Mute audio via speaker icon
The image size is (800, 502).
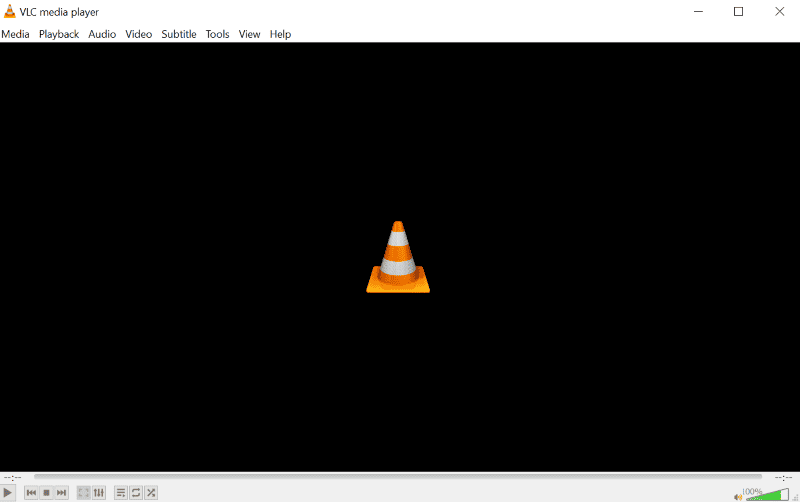(x=738, y=496)
